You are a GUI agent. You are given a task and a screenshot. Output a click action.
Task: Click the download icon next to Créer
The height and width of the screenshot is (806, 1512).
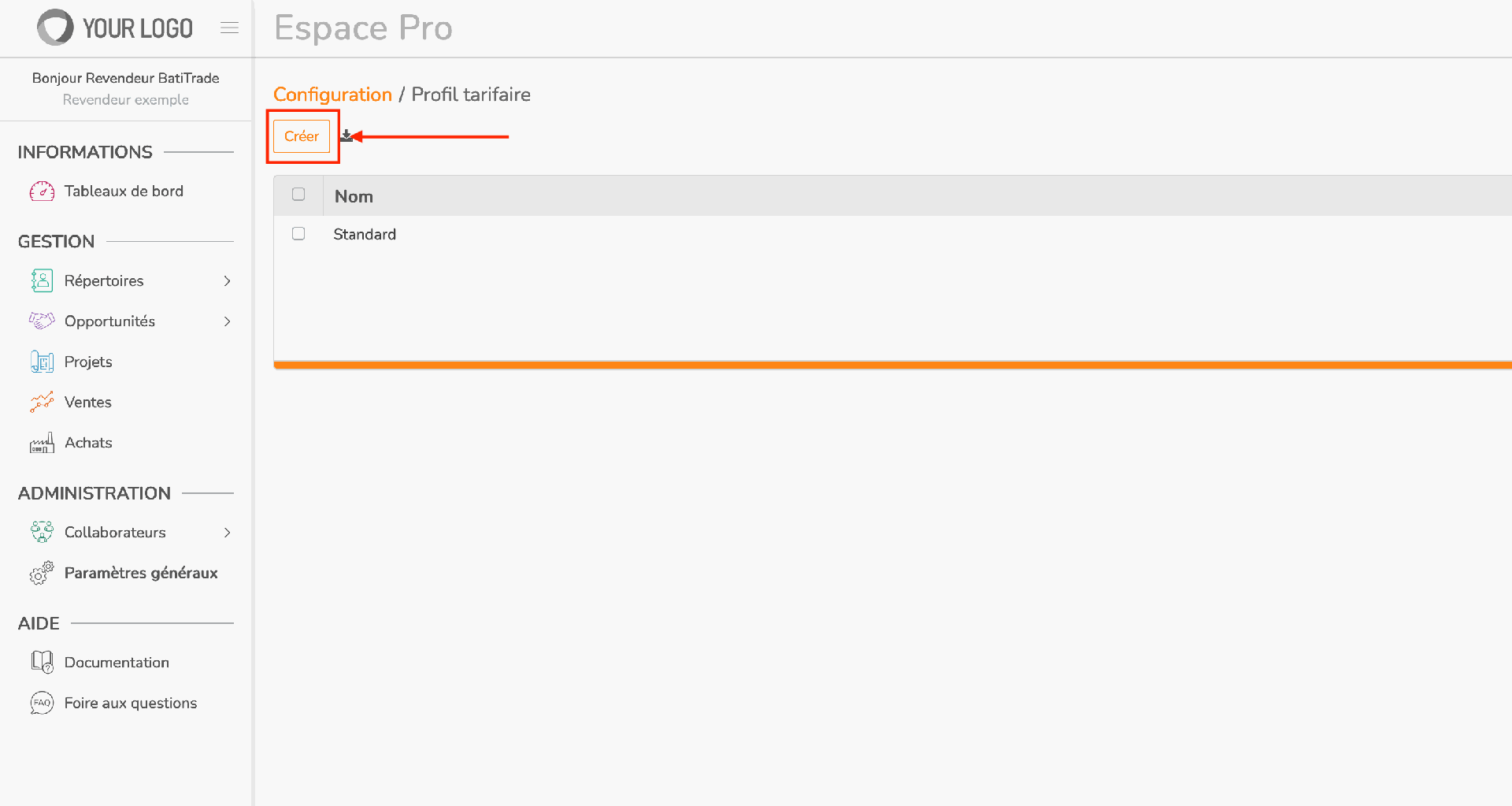[x=346, y=136]
